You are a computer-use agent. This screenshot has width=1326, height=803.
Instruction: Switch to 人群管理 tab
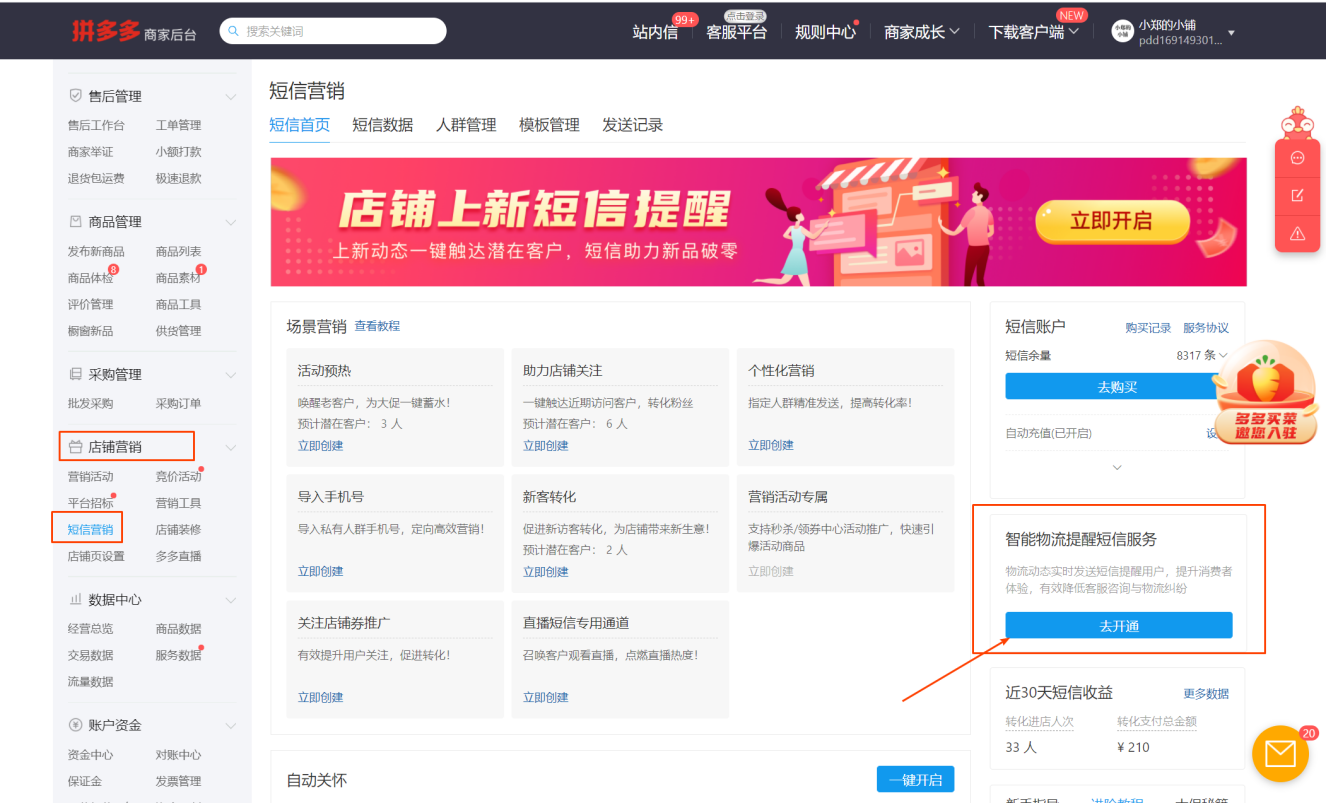pyautogui.click(x=466, y=125)
